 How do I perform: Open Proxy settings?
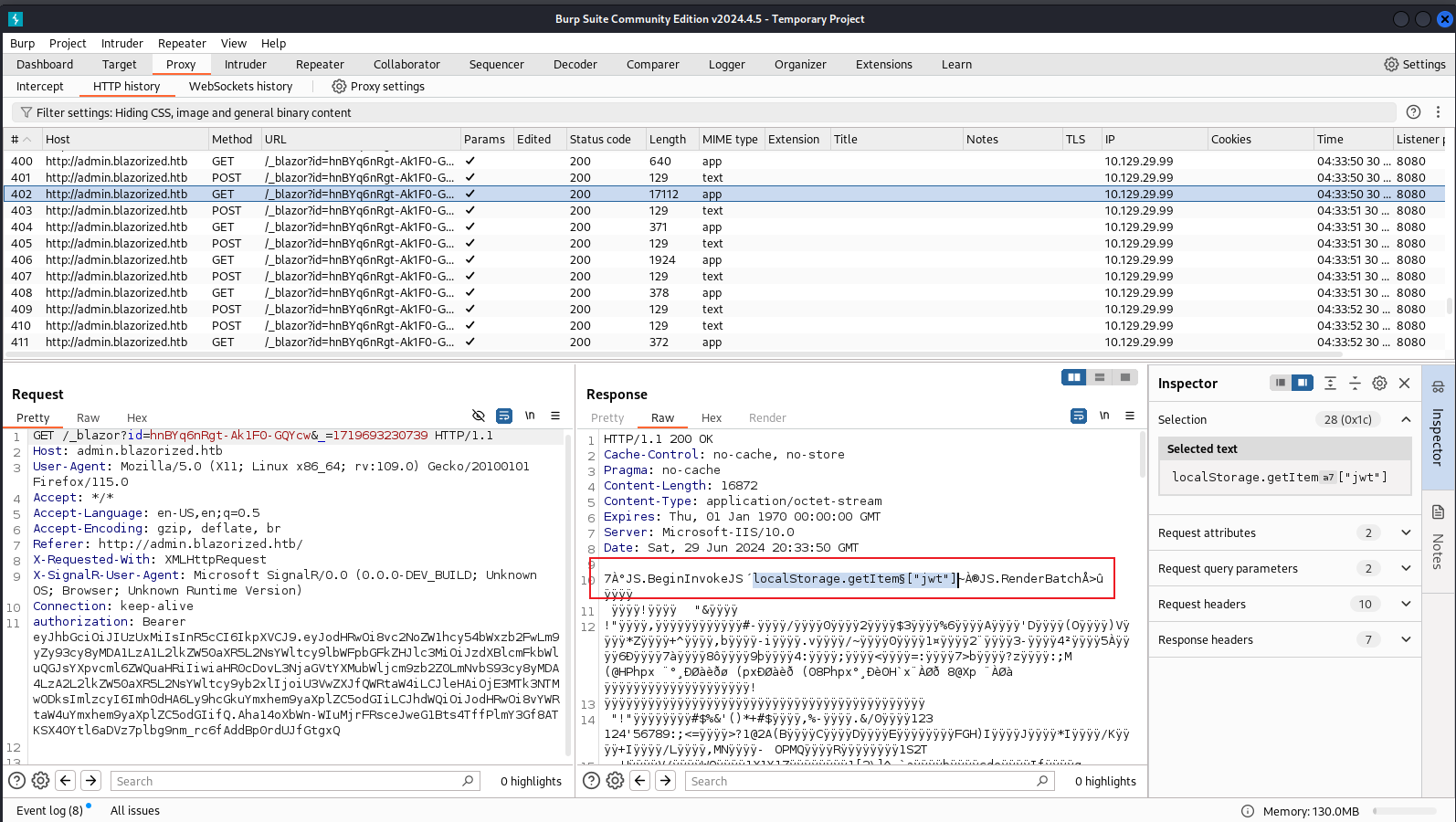coord(378,86)
